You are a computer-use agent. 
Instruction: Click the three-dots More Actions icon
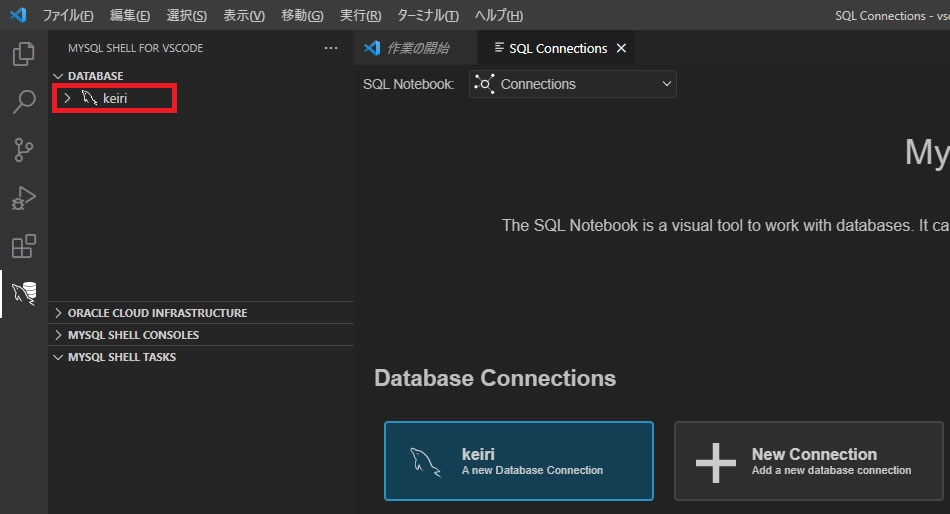(331, 48)
